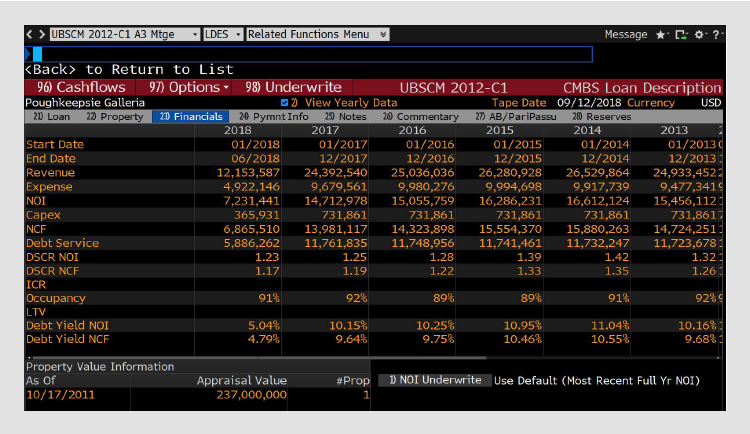Click the Occupancy row label
Screen dimensions: 750x434
coord(55,298)
